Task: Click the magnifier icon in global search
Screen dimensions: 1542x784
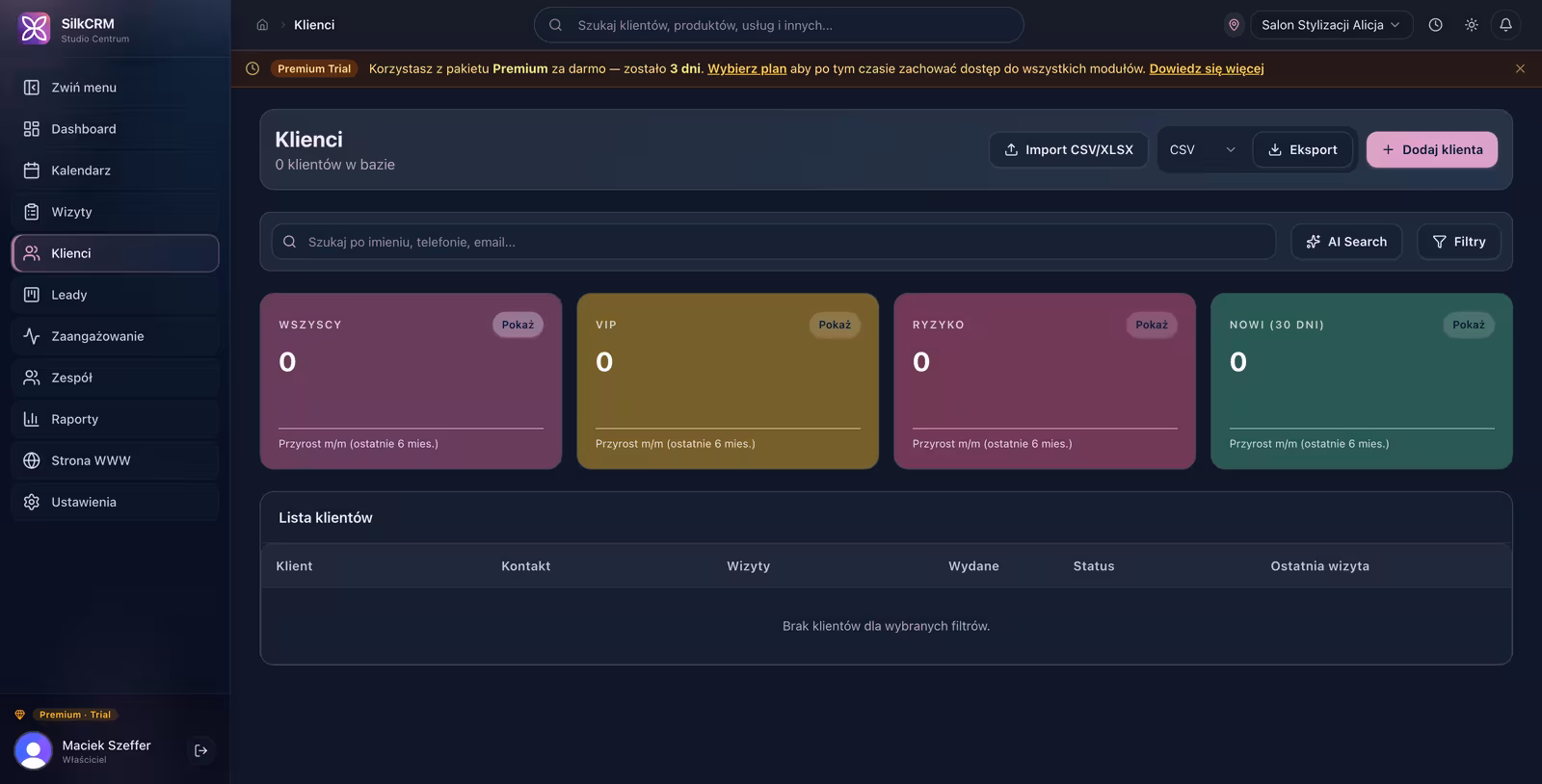Action: tap(555, 25)
